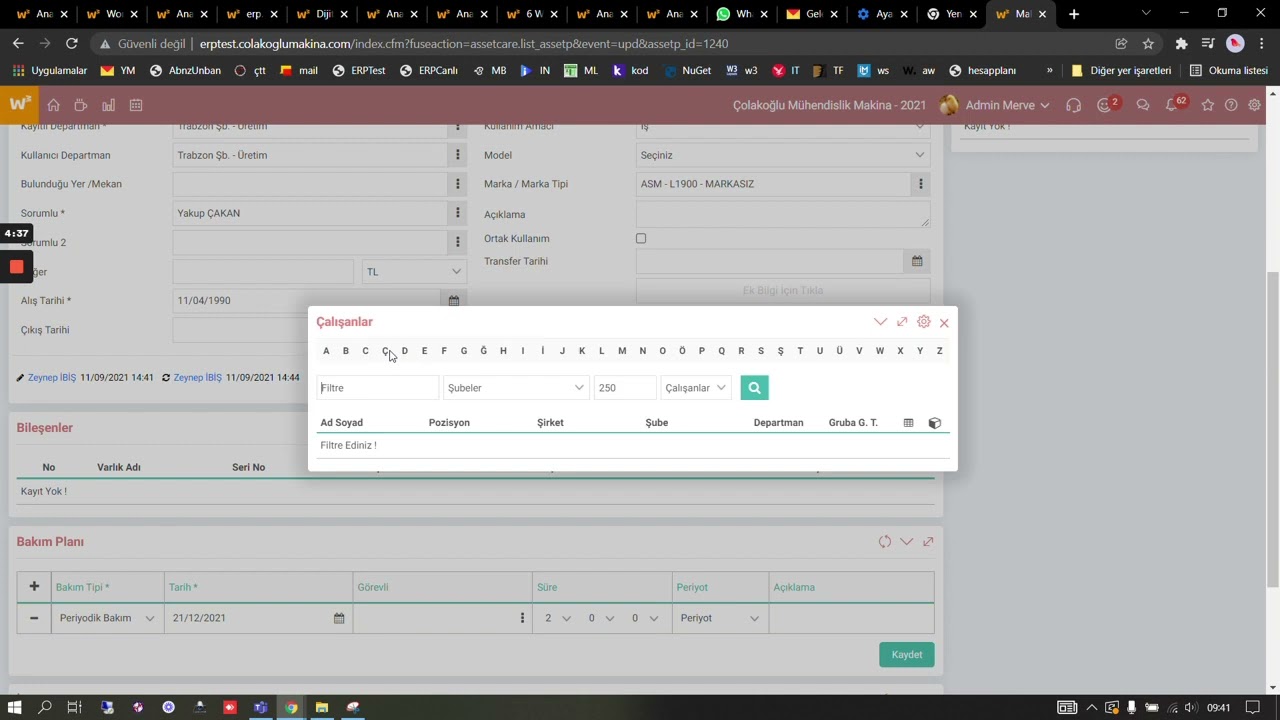
Task: Open the chat messages icon in header
Action: 1142,105
